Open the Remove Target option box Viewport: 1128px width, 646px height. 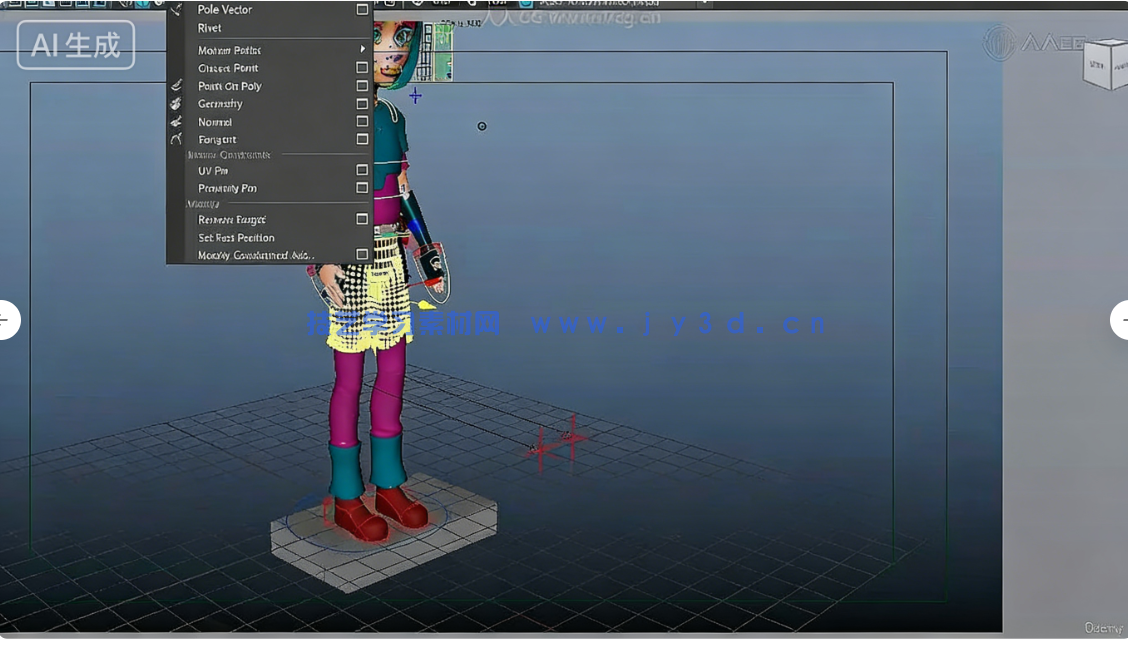click(x=362, y=219)
